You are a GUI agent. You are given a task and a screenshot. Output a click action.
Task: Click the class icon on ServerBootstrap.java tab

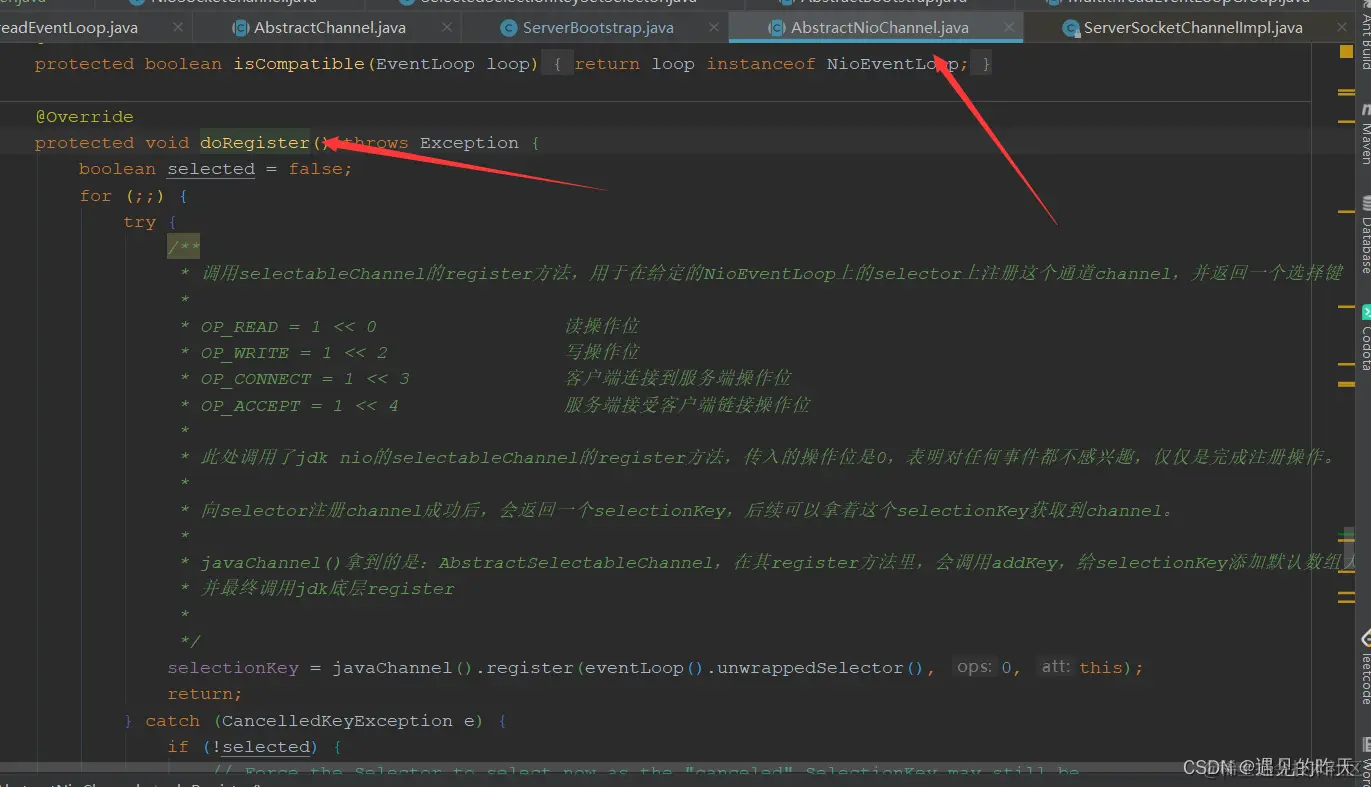coord(509,28)
